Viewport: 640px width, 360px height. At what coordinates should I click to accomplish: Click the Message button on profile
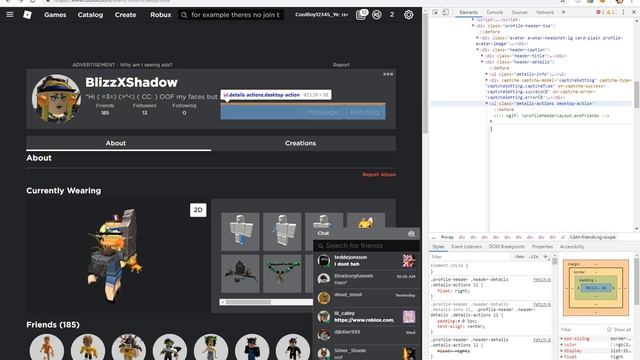(322, 112)
